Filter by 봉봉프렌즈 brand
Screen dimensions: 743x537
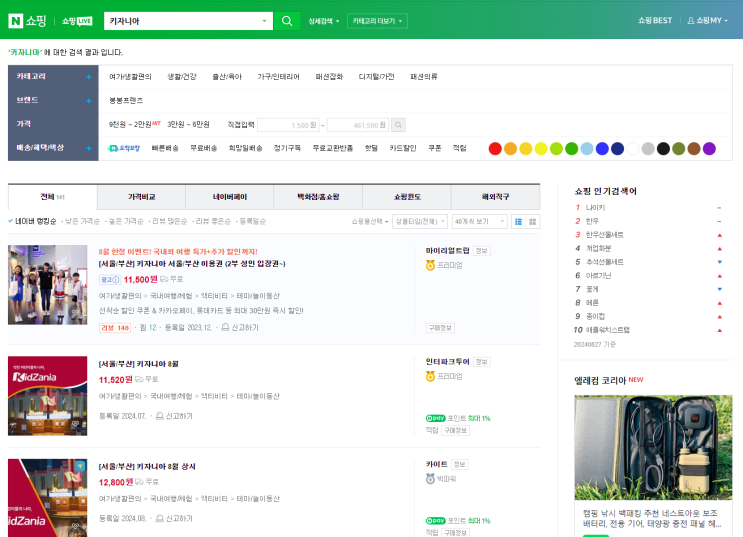(x=126, y=100)
